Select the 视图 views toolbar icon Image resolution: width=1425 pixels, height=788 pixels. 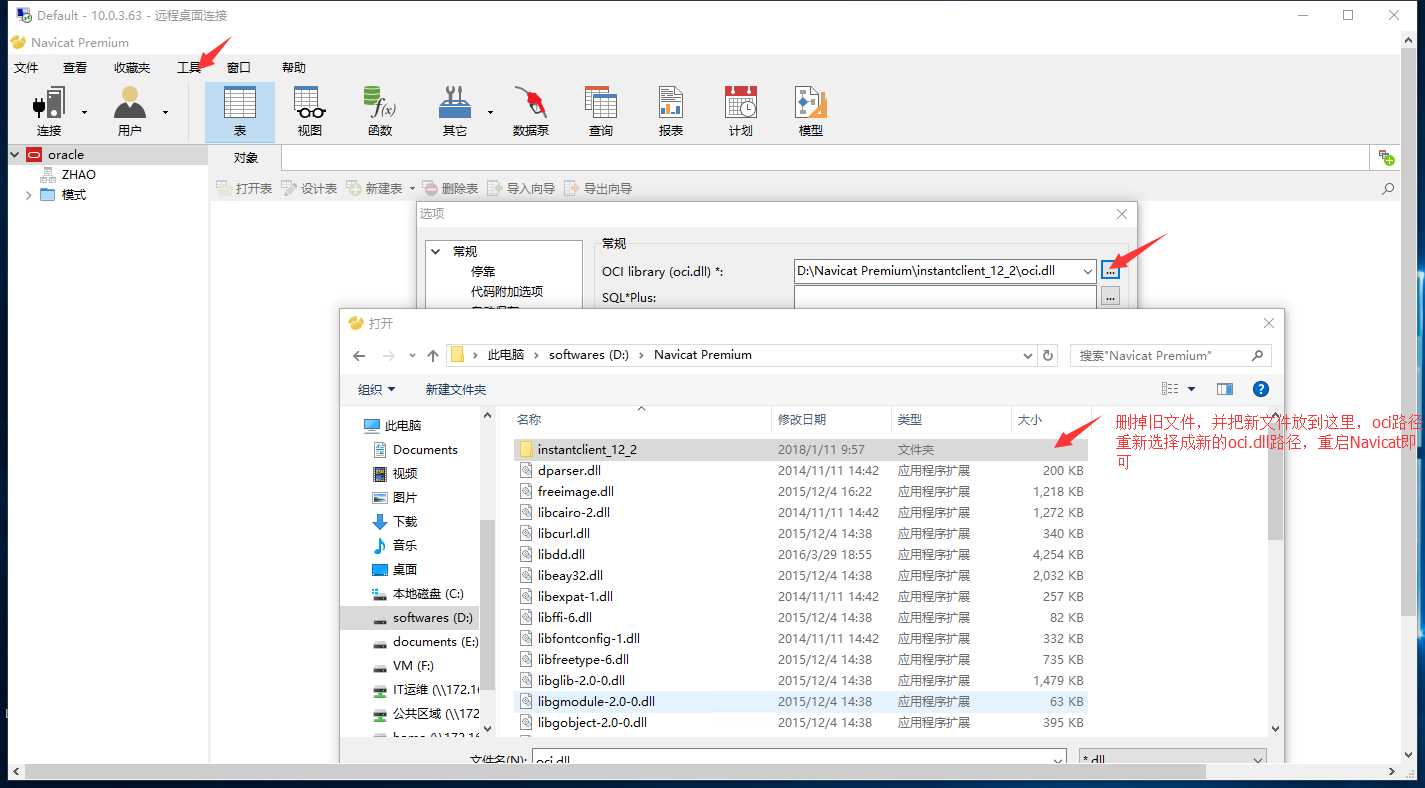(310, 111)
